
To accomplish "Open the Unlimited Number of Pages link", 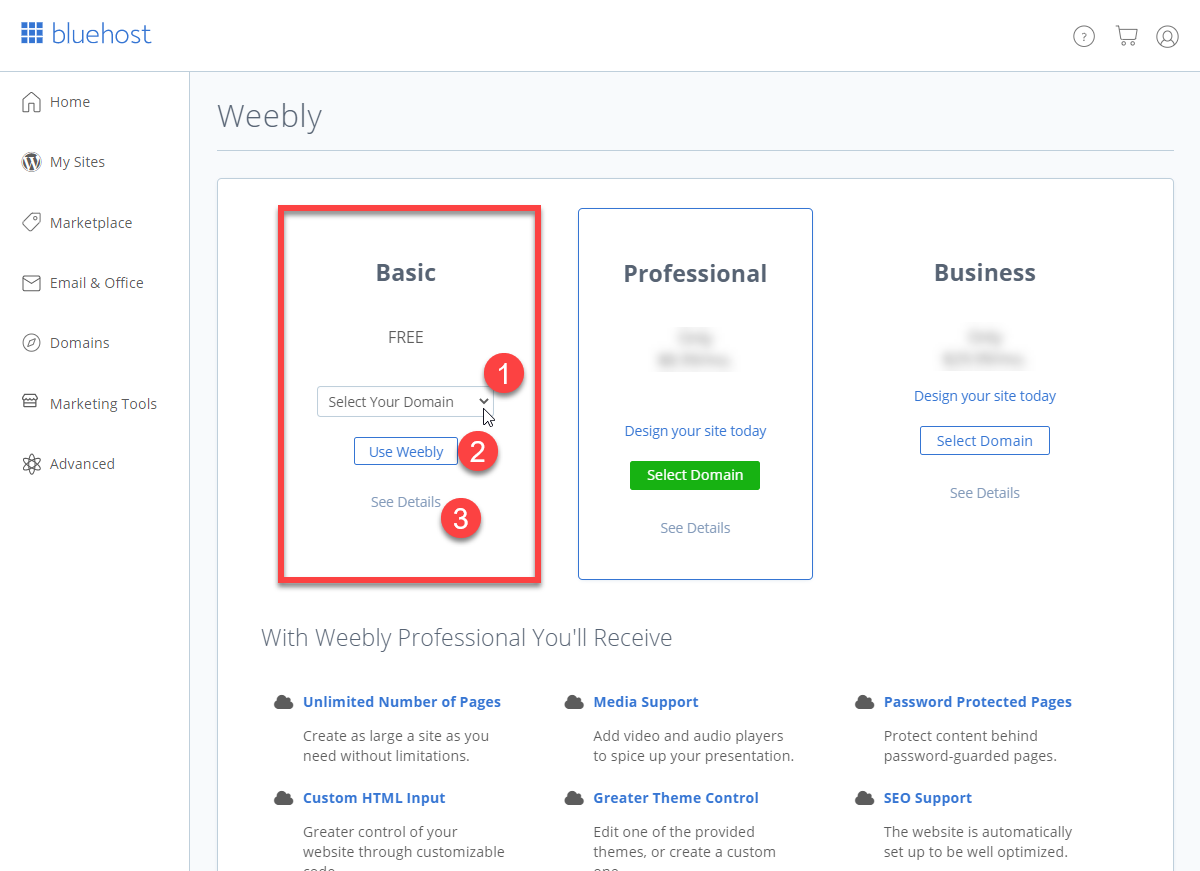I will 402,702.
